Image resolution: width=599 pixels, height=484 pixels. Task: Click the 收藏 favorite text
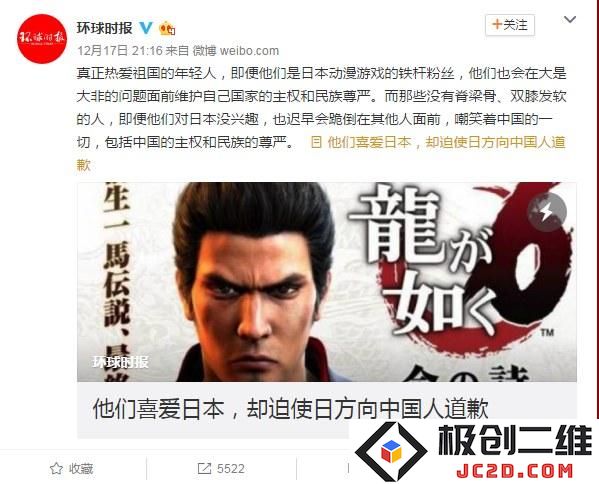pyautogui.click(x=81, y=468)
